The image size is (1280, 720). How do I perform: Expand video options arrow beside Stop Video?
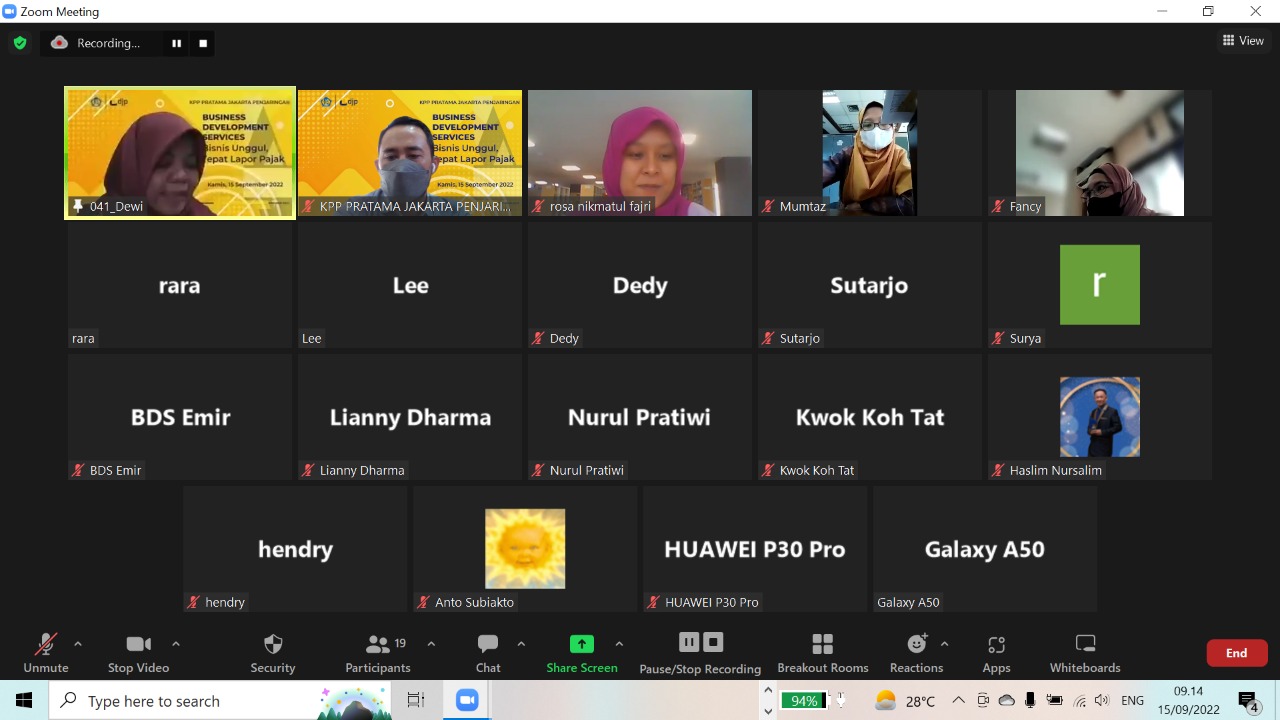(x=176, y=644)
